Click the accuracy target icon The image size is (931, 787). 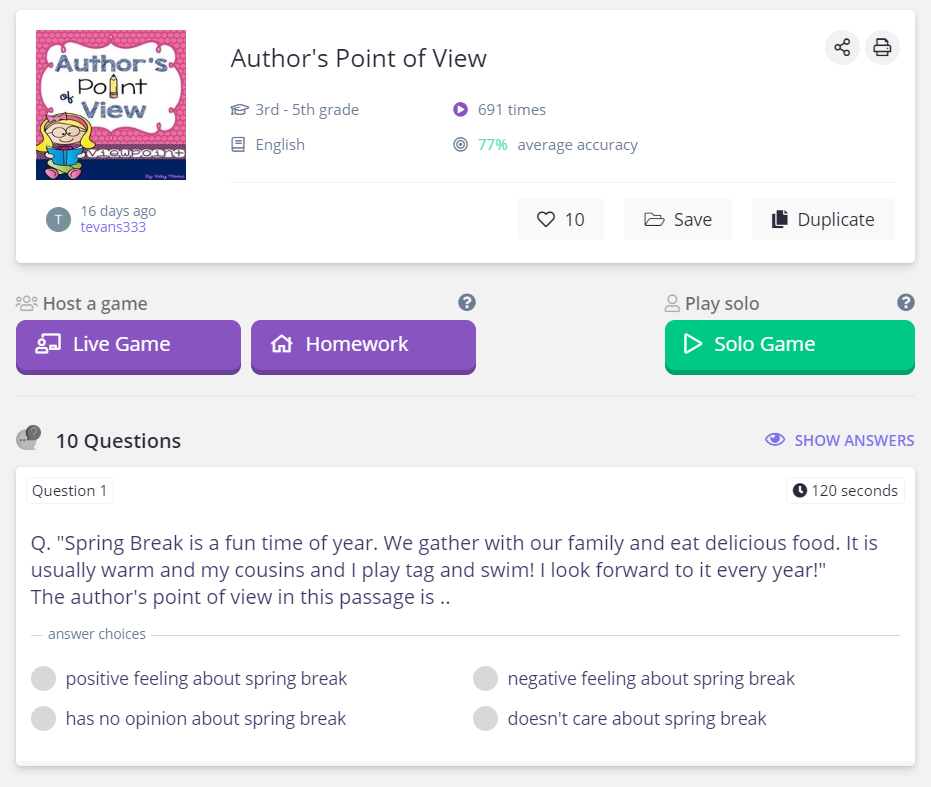[460, 144]
